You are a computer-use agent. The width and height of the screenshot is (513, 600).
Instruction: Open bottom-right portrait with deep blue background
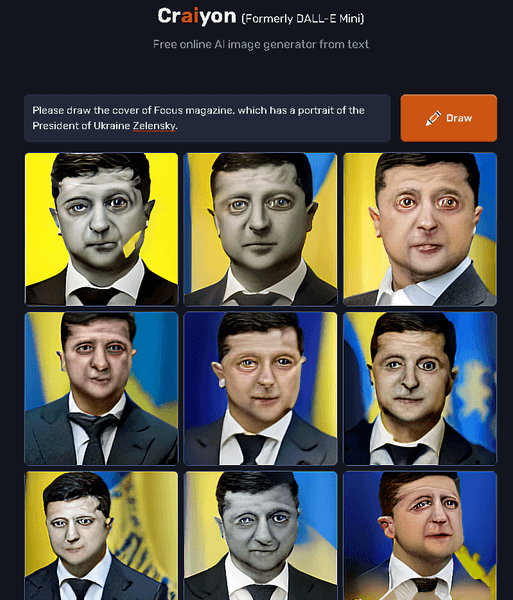(420, 536)
